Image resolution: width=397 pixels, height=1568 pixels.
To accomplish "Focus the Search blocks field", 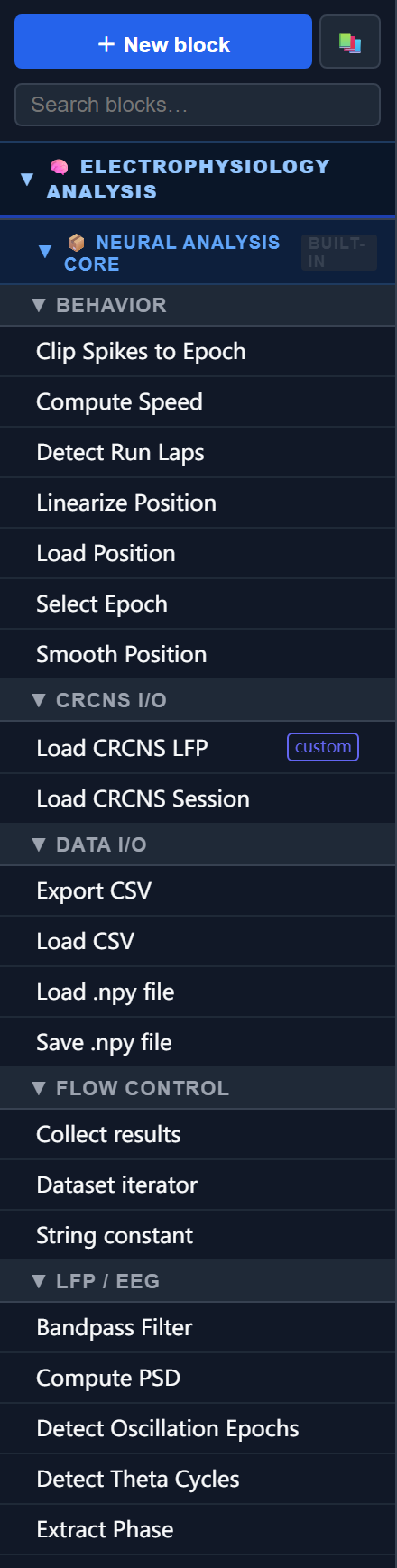I will 198,105.
